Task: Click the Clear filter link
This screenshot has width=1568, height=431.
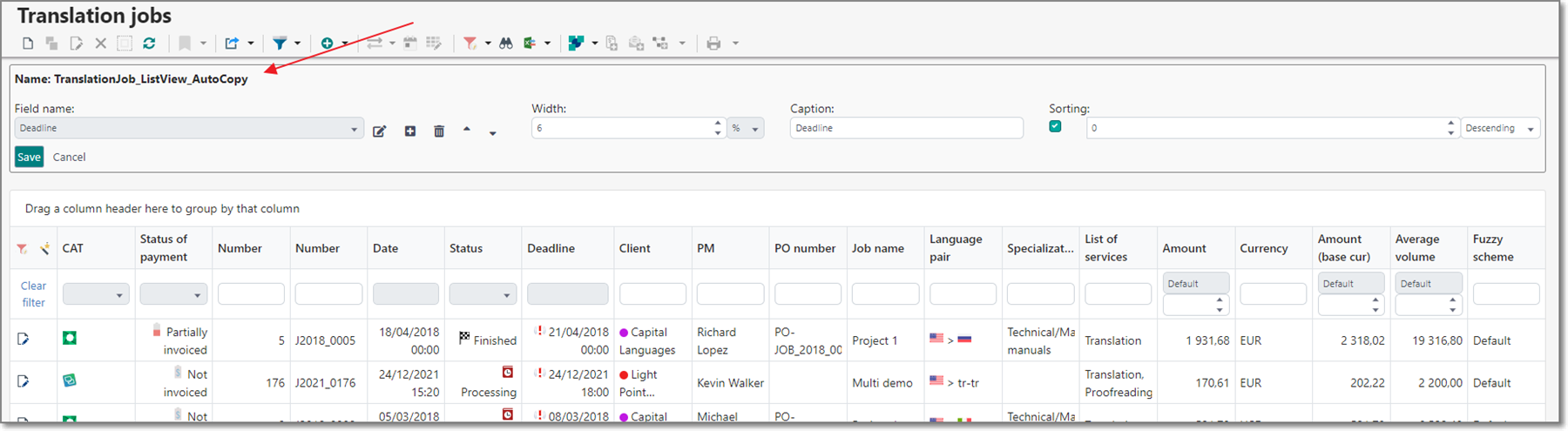Action: pyautogui.click(x=33, y=294)
